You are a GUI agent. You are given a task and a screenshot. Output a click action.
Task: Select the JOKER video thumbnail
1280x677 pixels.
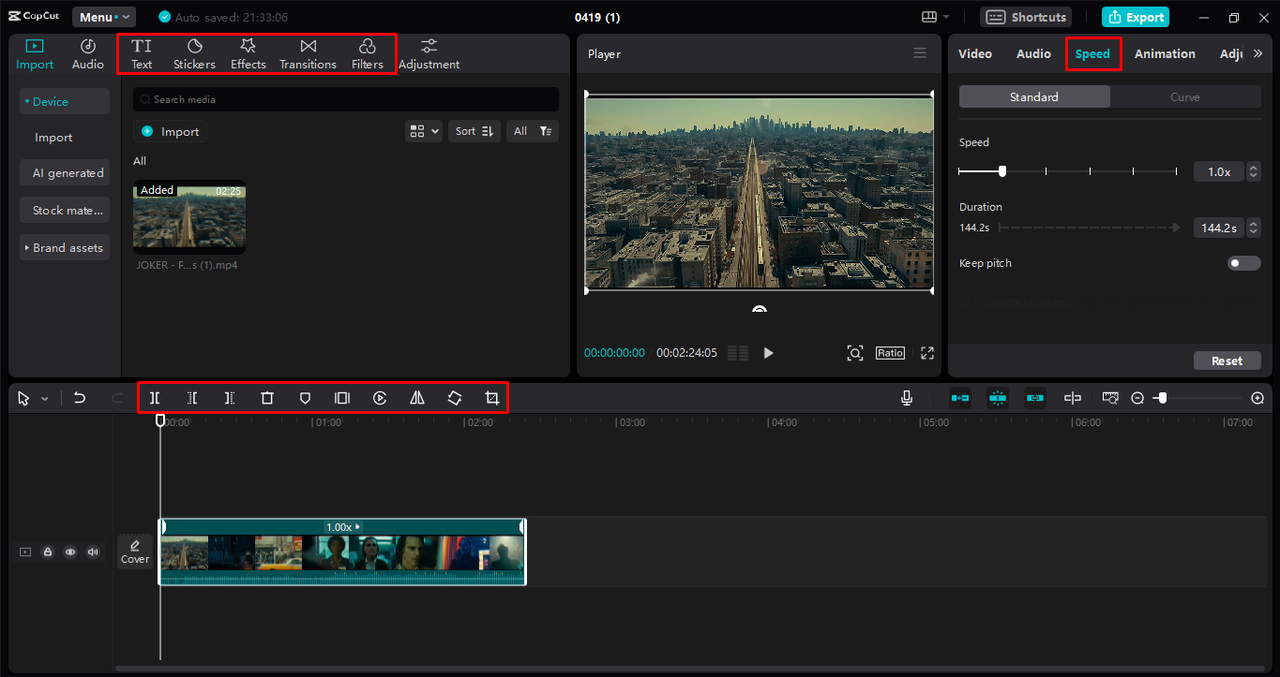(189, 218)
